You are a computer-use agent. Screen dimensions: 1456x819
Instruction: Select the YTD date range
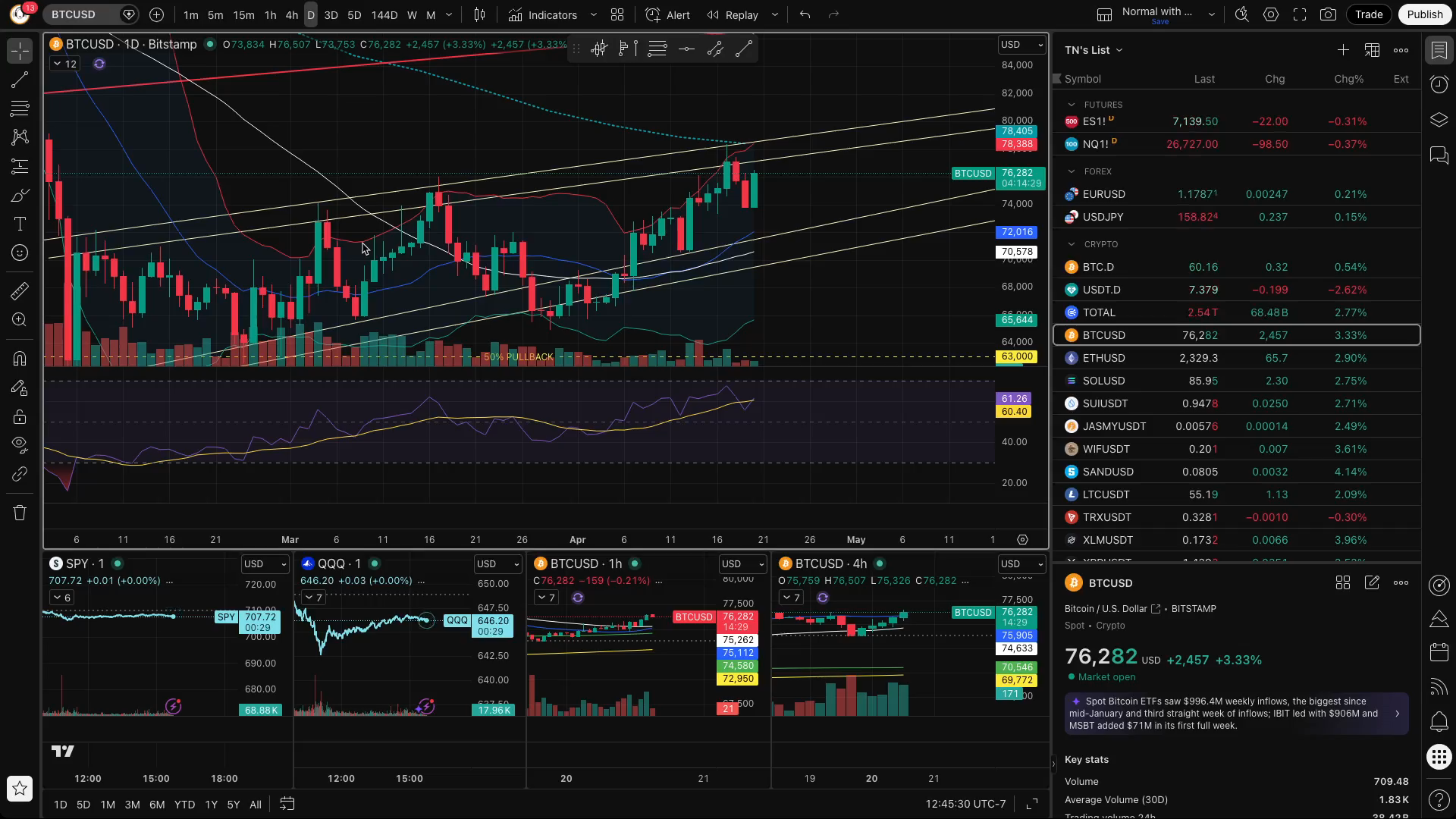tap(184, 805)
